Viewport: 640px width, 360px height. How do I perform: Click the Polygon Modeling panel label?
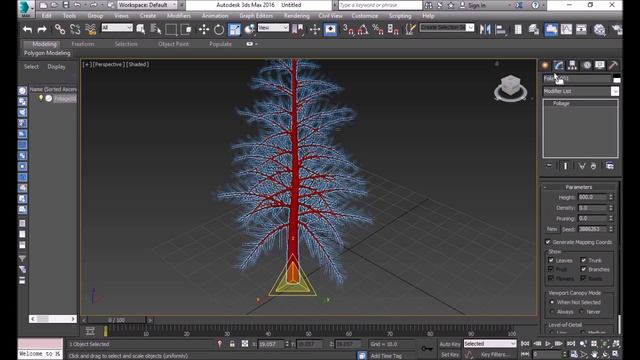click(47, 53)
